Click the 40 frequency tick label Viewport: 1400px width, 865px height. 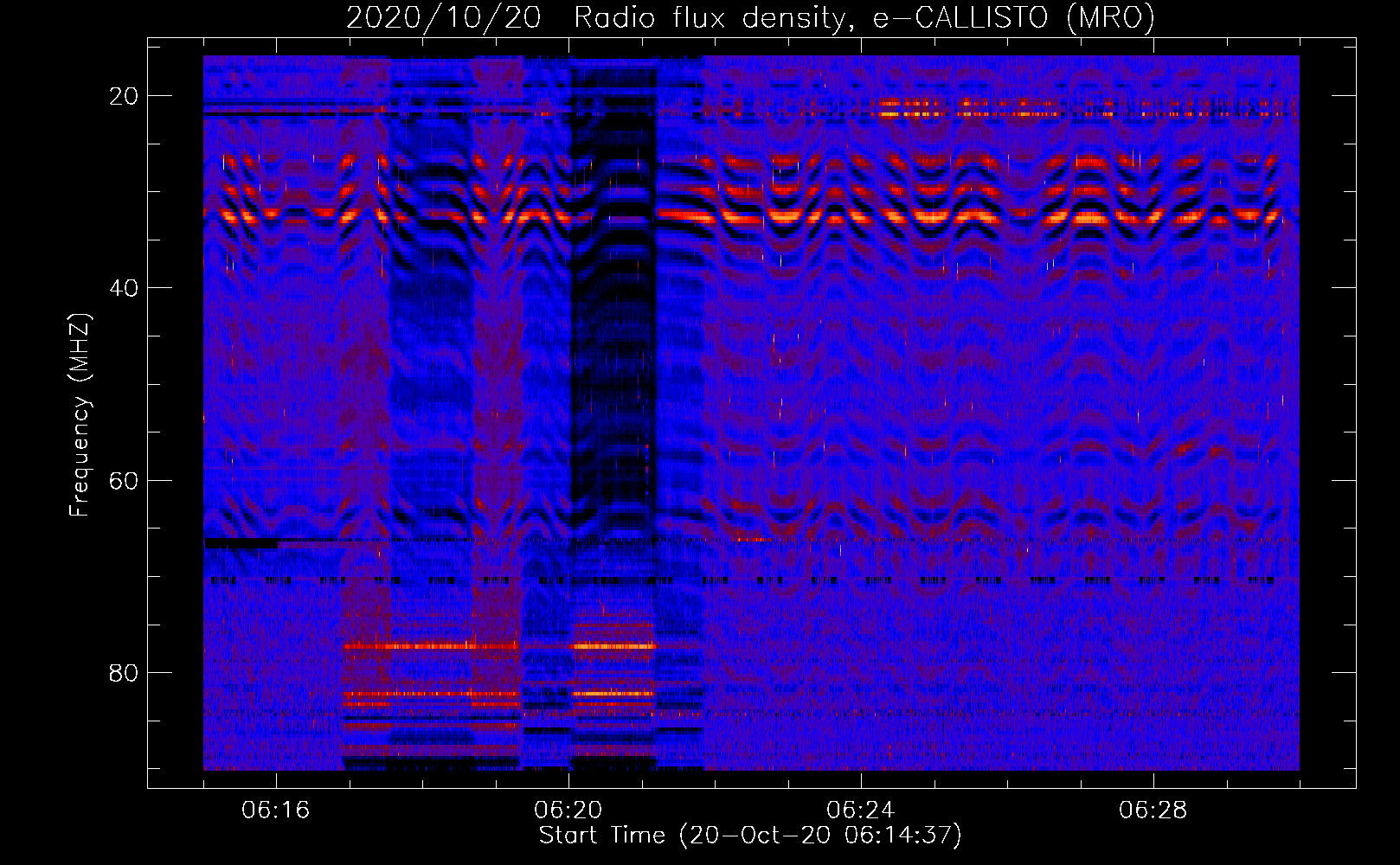pos(125,288)
